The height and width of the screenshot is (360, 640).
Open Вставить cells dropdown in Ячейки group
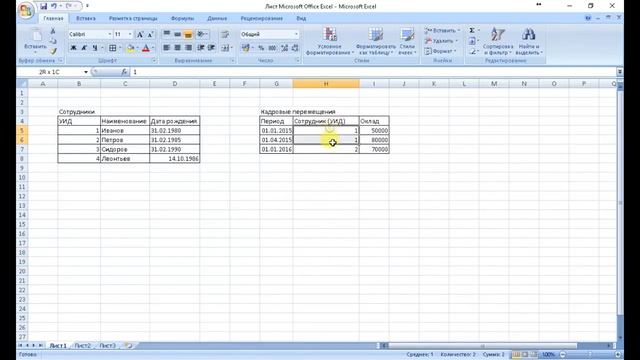[x=442, y=31]
